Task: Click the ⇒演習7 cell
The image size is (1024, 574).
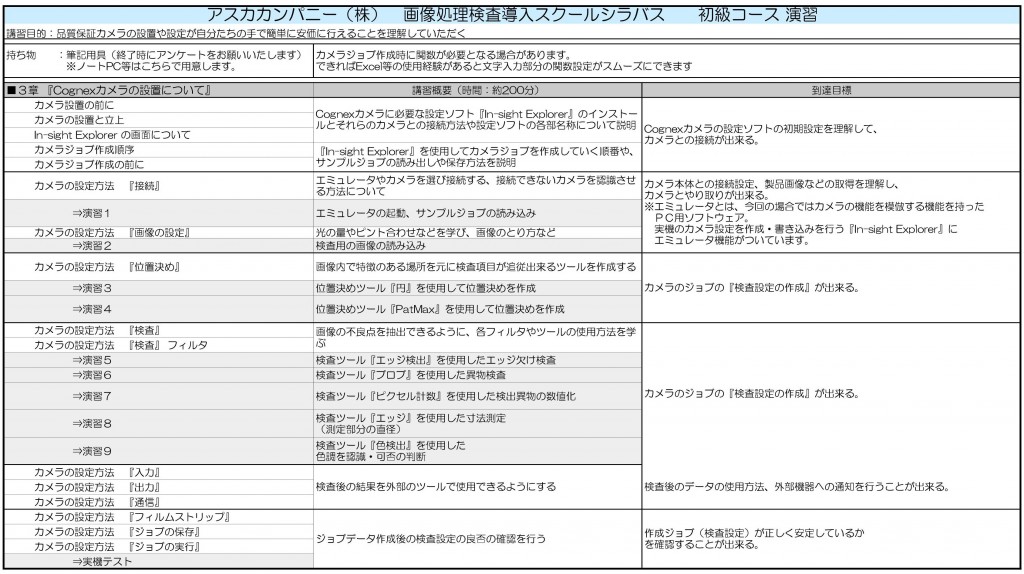Action: (91, 396)
